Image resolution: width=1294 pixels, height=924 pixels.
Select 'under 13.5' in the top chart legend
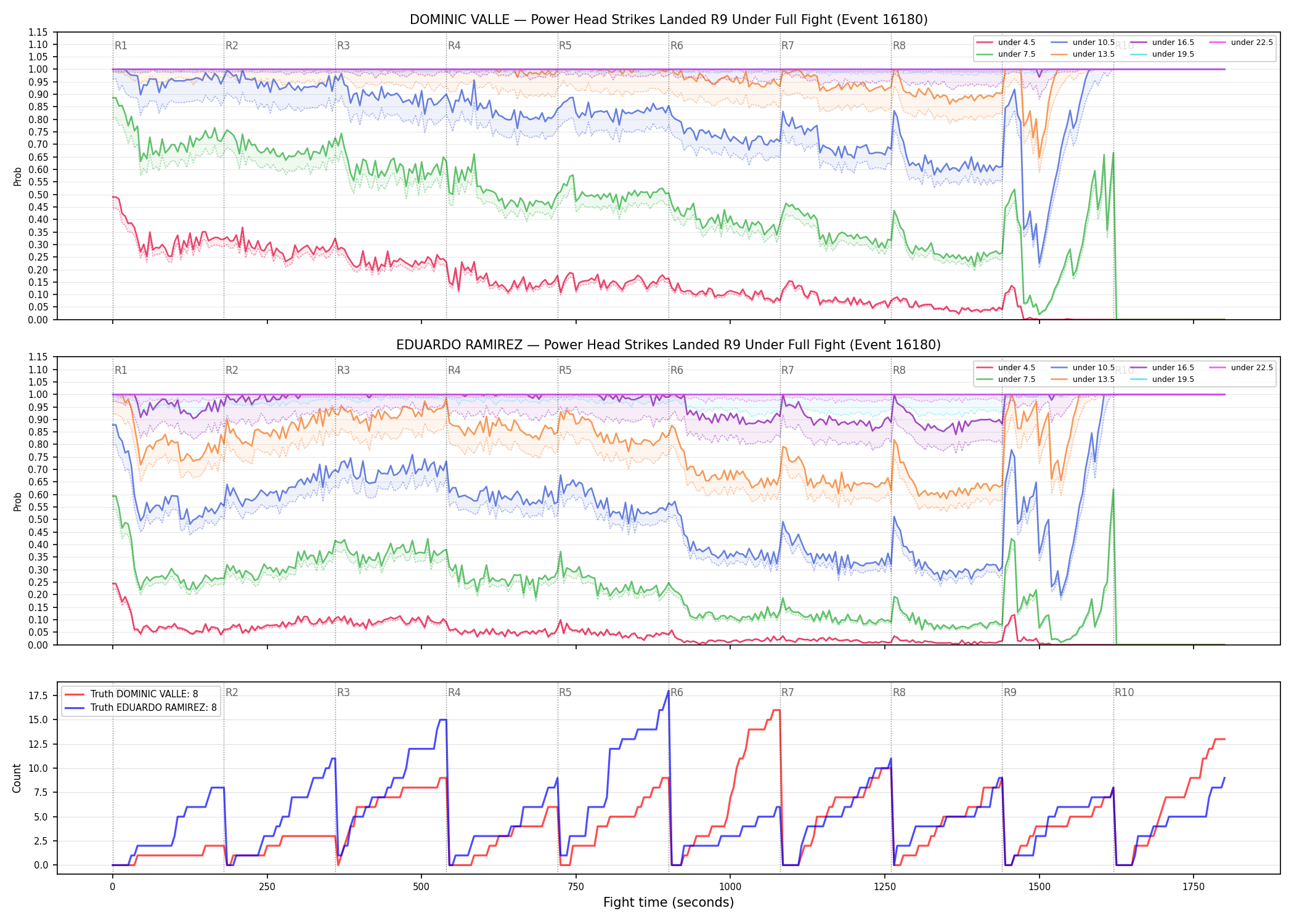click(1094, 54)
